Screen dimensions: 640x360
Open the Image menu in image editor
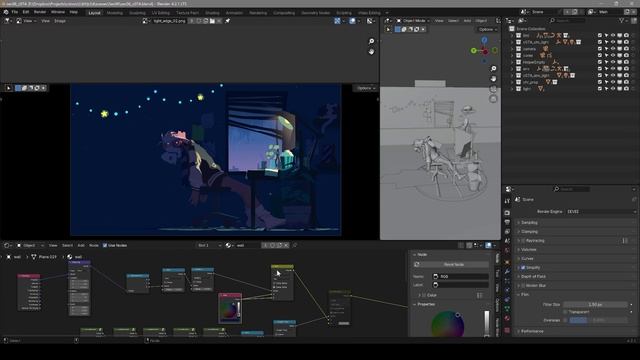60,21
